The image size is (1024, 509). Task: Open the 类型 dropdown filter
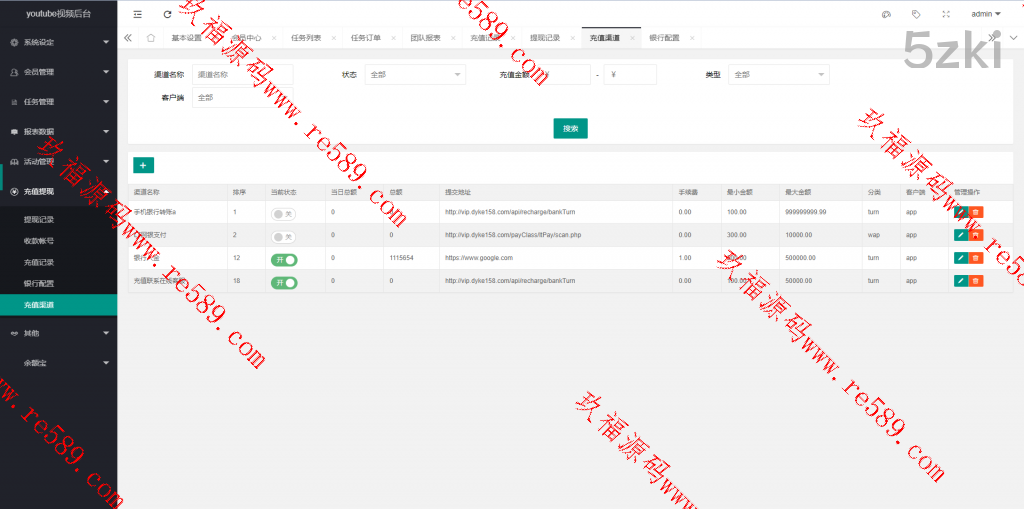click(x=779, y=75)
